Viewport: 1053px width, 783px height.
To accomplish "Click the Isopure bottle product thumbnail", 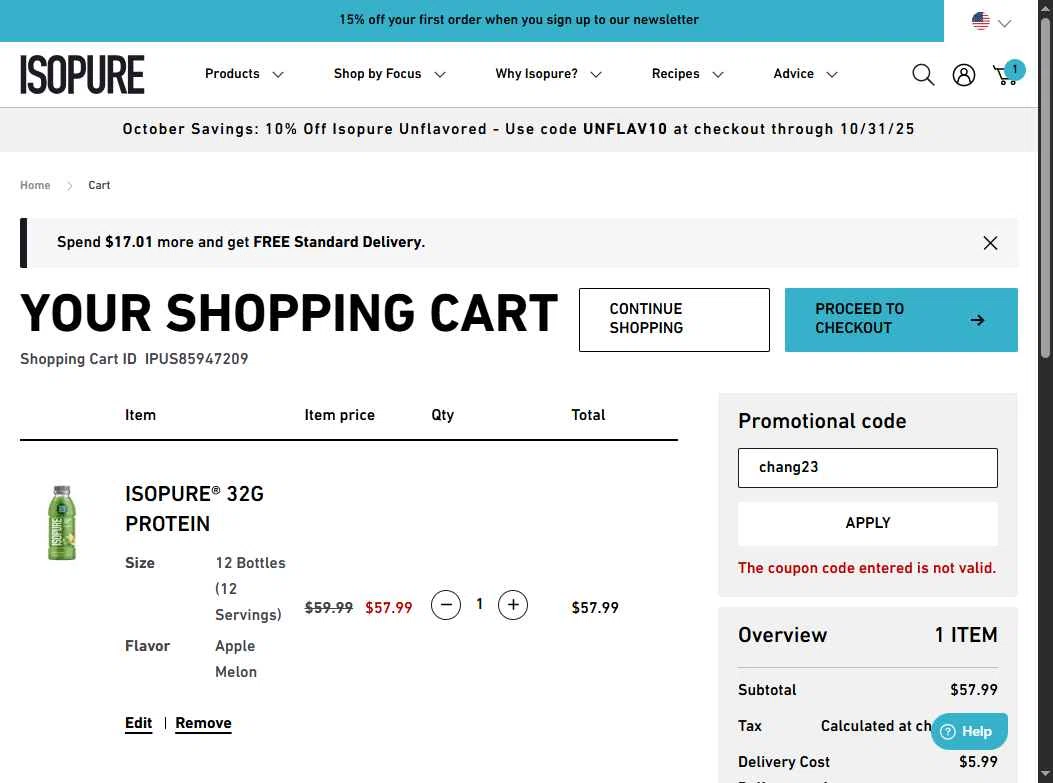I will [62, 522].
